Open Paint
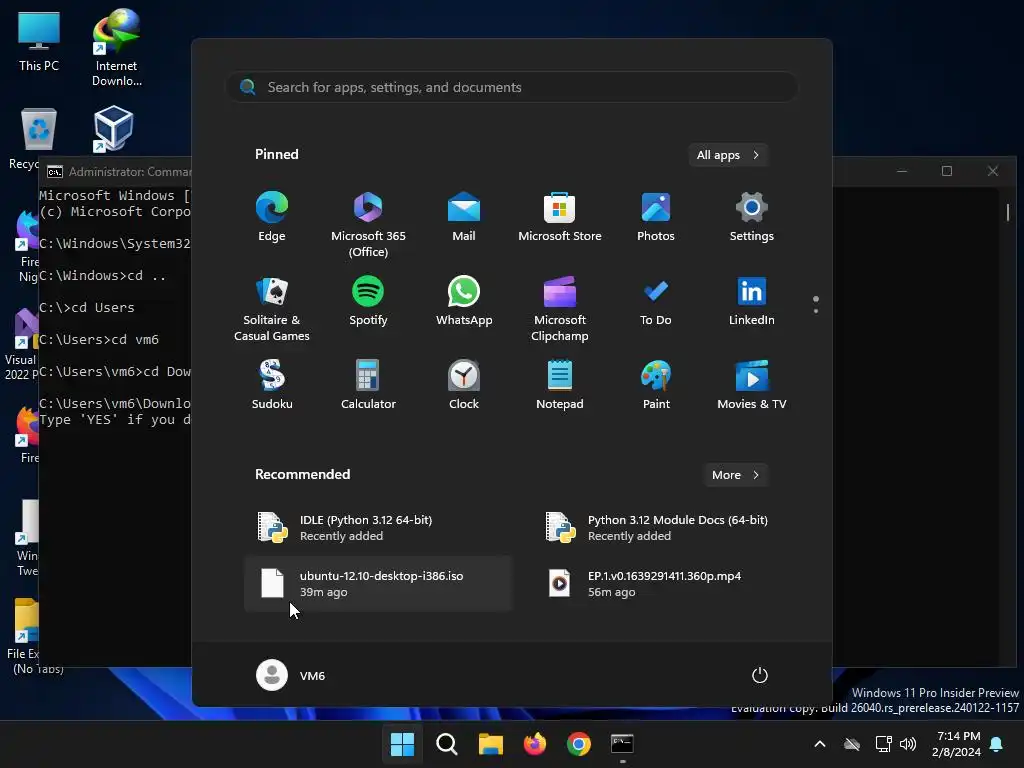1024x768 pixels. pyautogui.click(x=656, y=385)
